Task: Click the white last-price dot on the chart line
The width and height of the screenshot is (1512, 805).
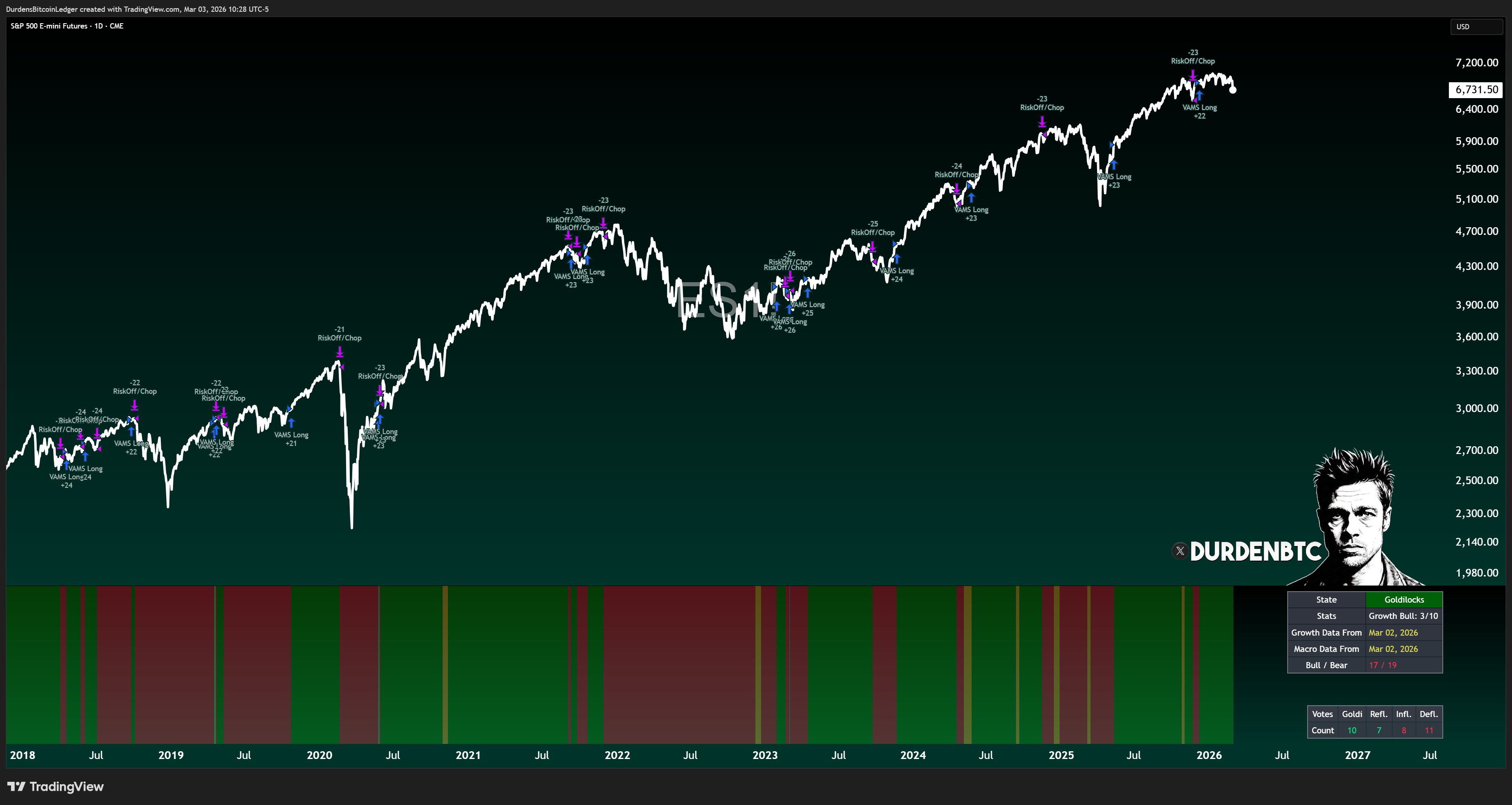Action: pos(1233,90)
